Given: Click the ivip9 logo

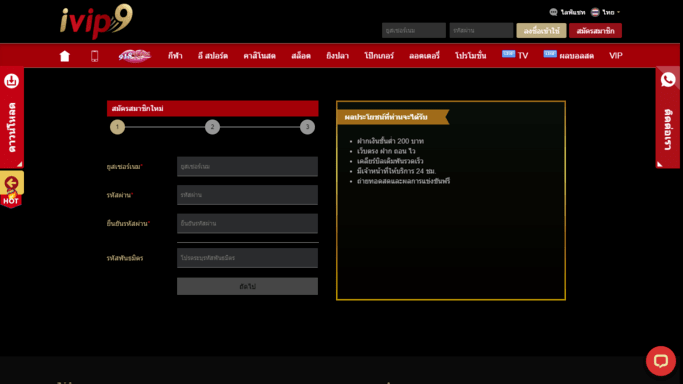Looking at the screenshot, I should point(96,21).
